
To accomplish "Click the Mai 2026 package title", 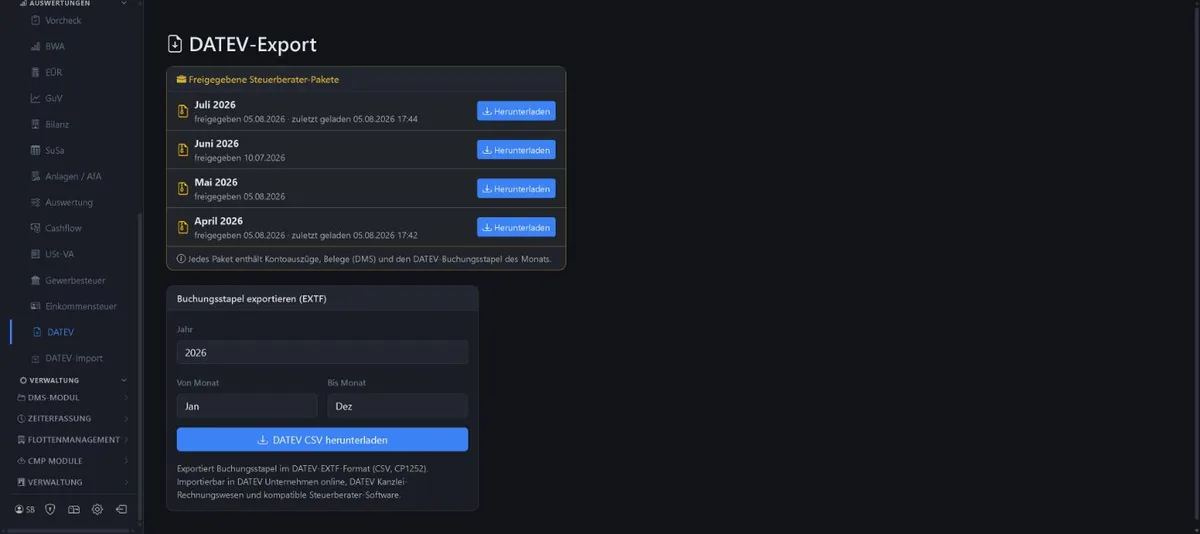I will pyautogui.click(x=216, y=182).
